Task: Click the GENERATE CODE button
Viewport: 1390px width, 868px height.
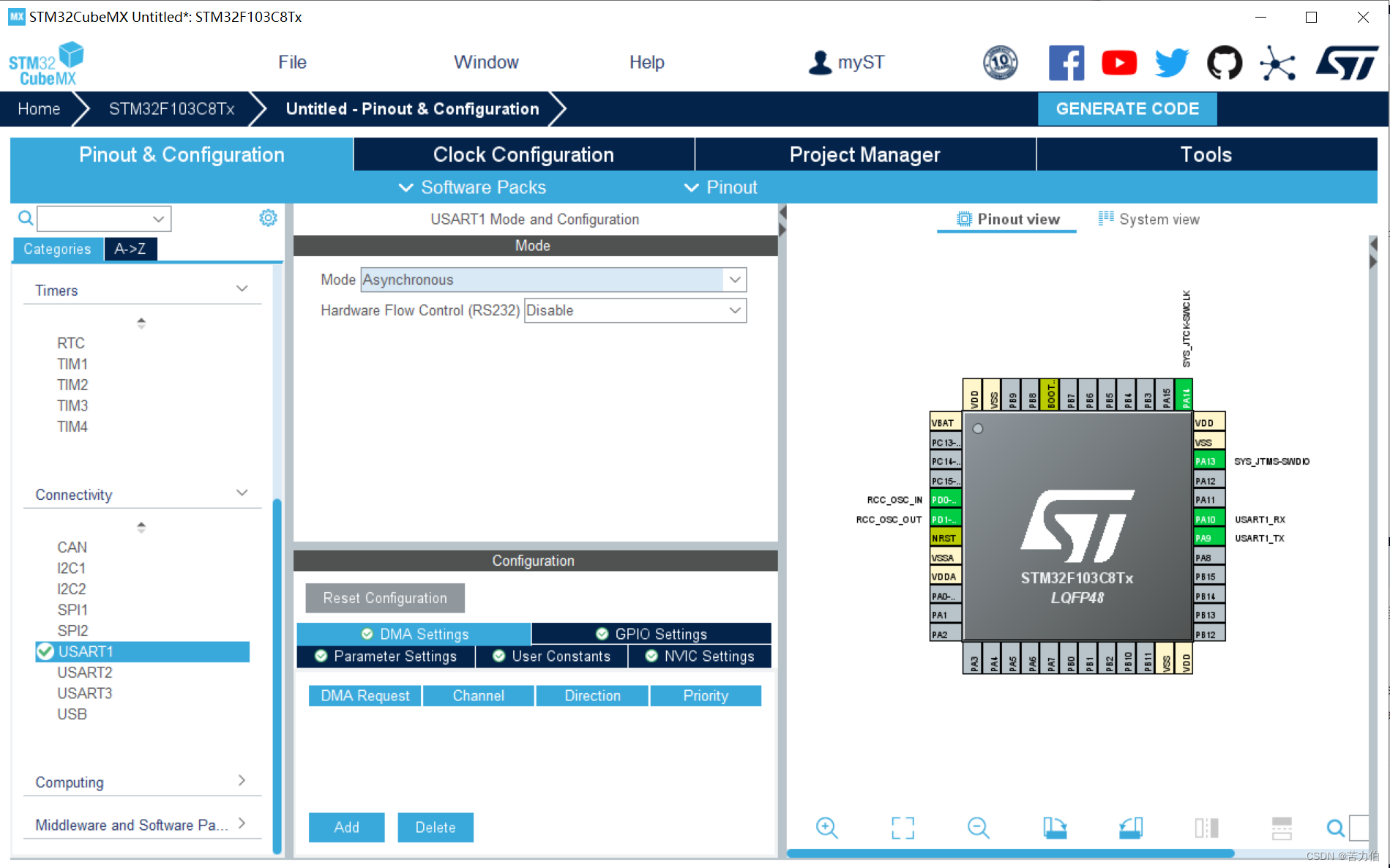Action: tap(1127, 109)
